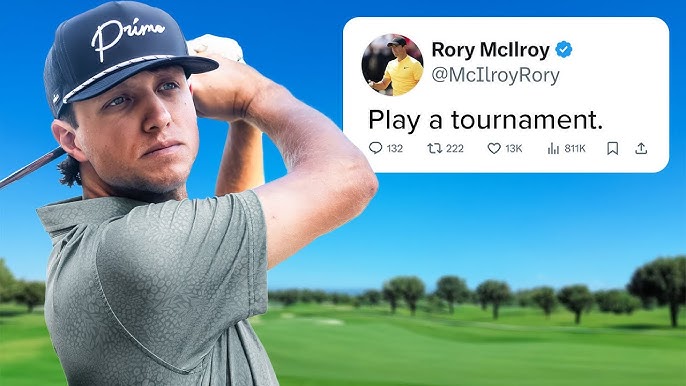Viewport: 686px width, 386px height.
Task: Click the 132 replies count
Action: coord(395,148)
